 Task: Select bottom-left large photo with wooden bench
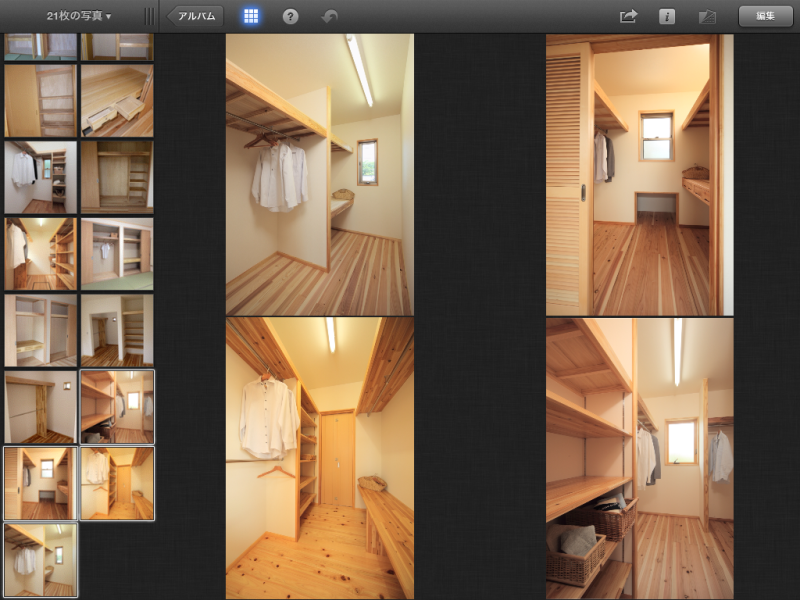click(319, 458)
